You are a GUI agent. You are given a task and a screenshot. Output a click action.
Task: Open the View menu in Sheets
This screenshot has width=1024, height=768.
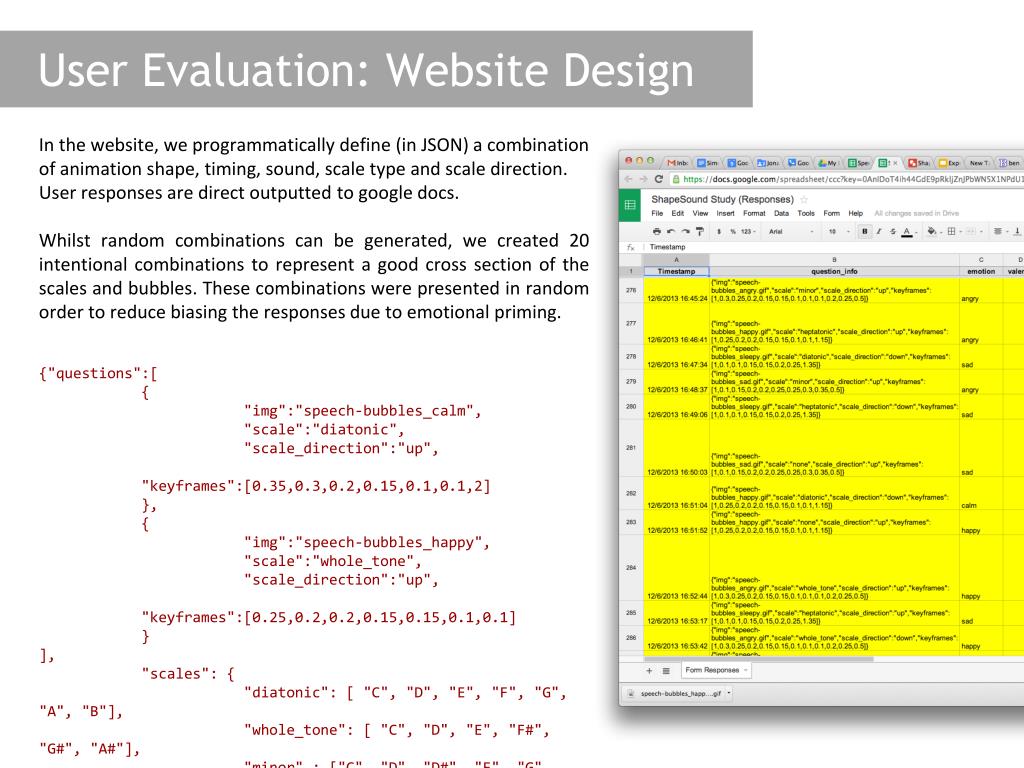[700, 214]
